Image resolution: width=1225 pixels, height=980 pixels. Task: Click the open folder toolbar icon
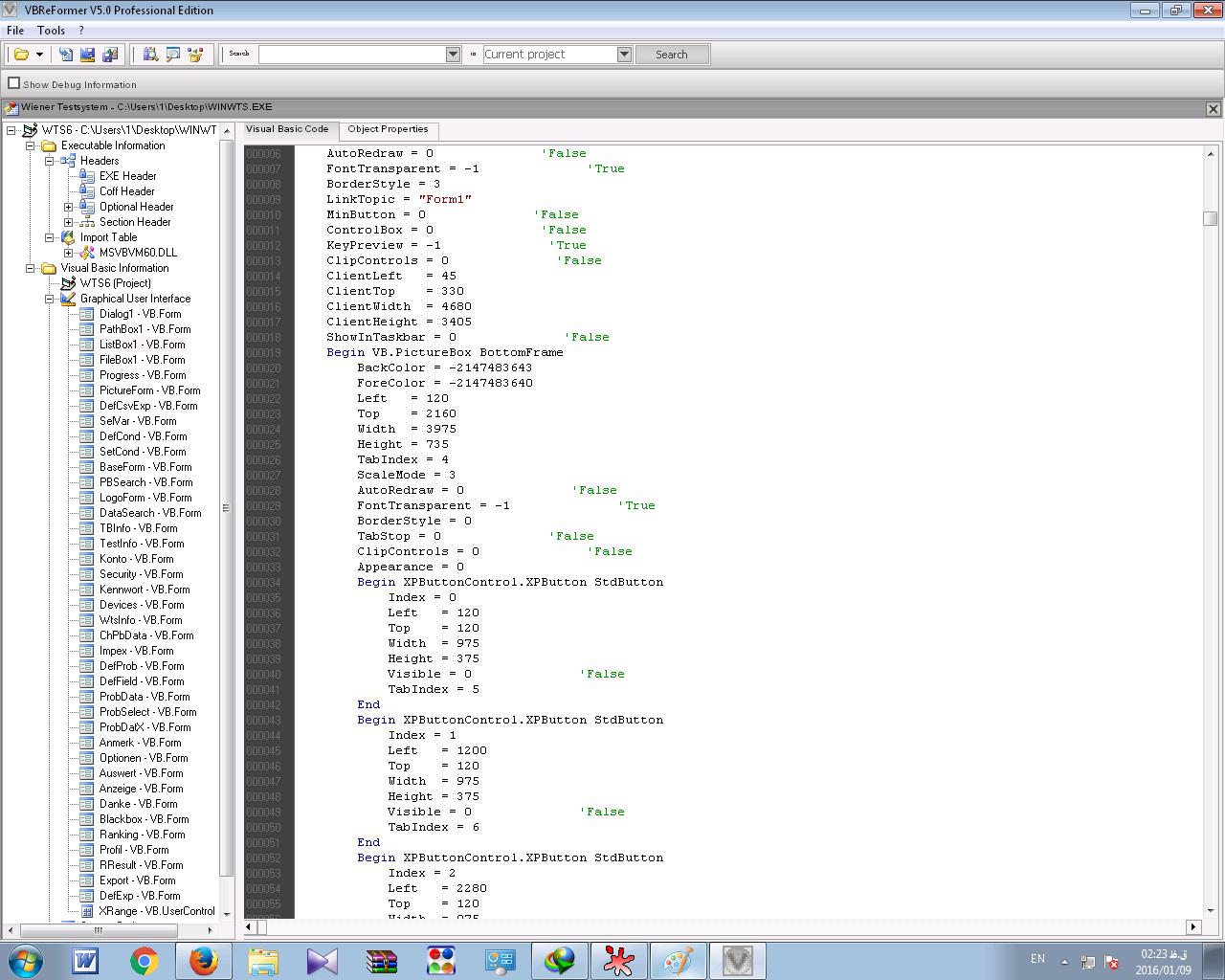21,55
